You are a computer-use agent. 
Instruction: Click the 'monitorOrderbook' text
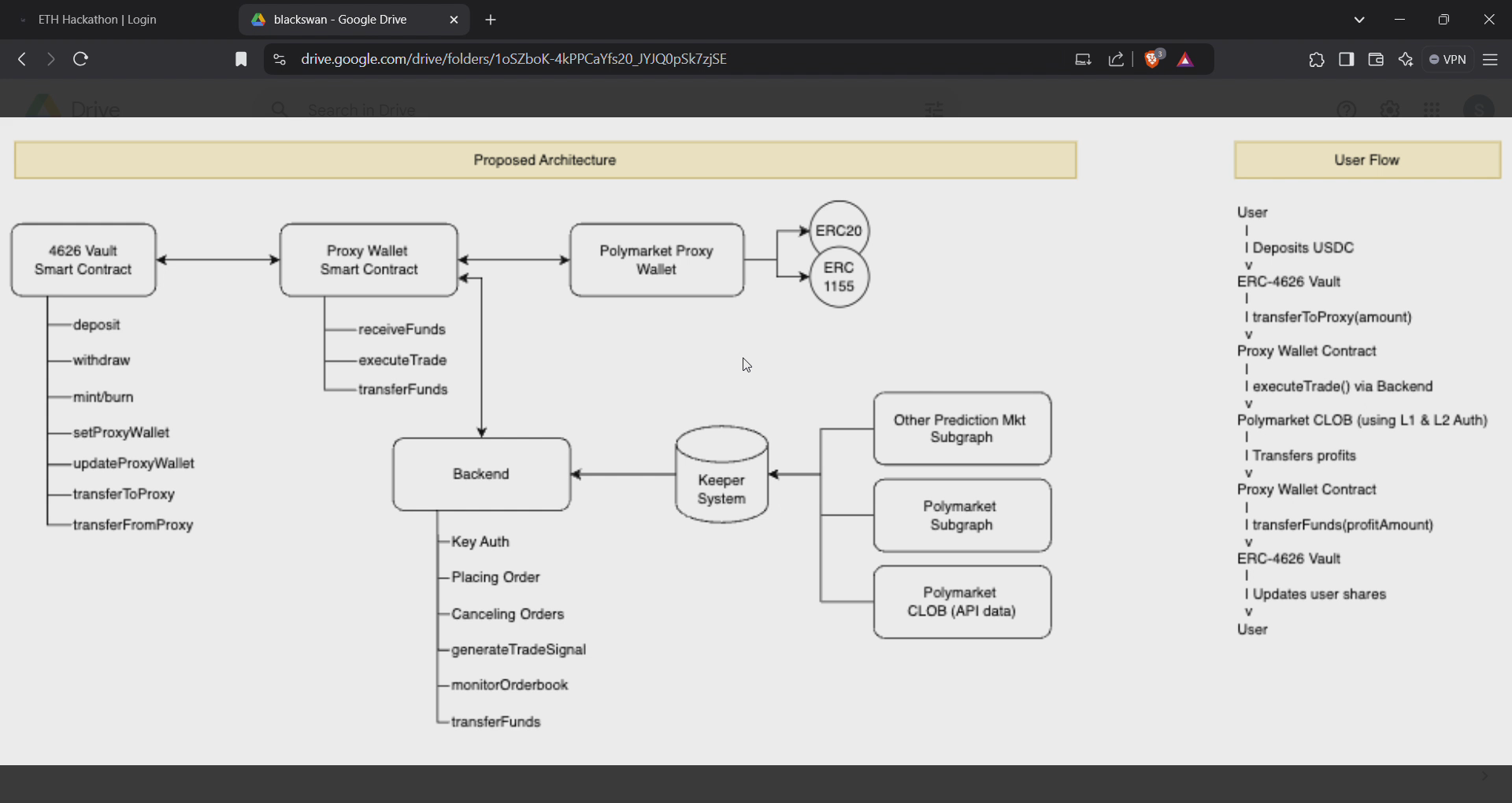coord(510,685)
